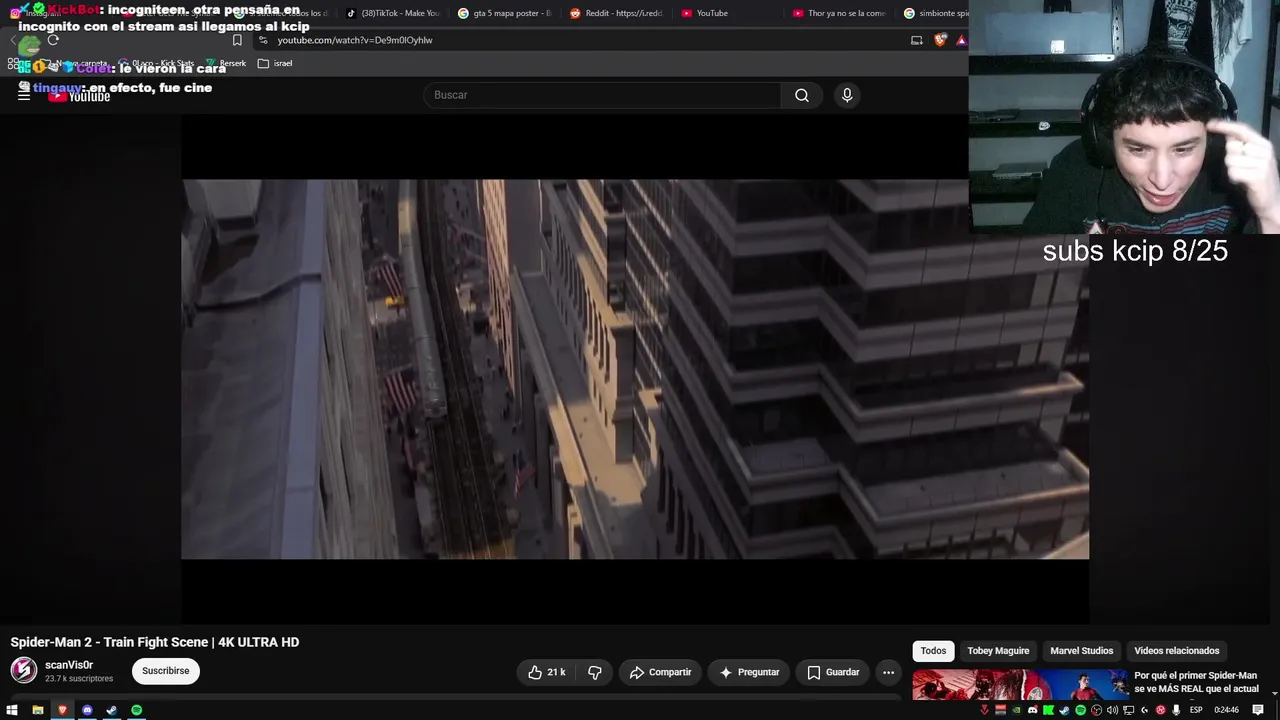This screenshot has width=1280, height=720.
Task: Click the Spider-Man train fight video player
Action: point(635,369)
